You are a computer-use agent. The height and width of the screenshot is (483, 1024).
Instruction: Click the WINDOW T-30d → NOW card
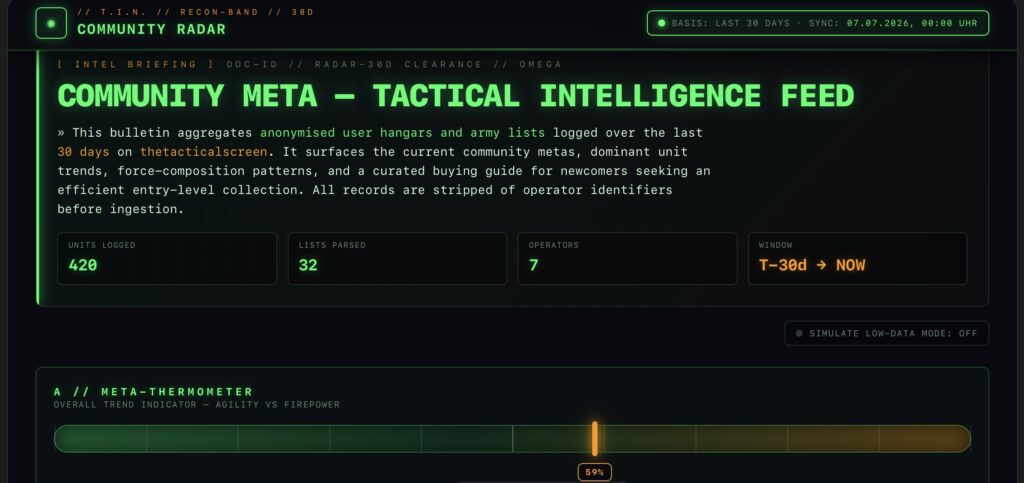(857, 258)
